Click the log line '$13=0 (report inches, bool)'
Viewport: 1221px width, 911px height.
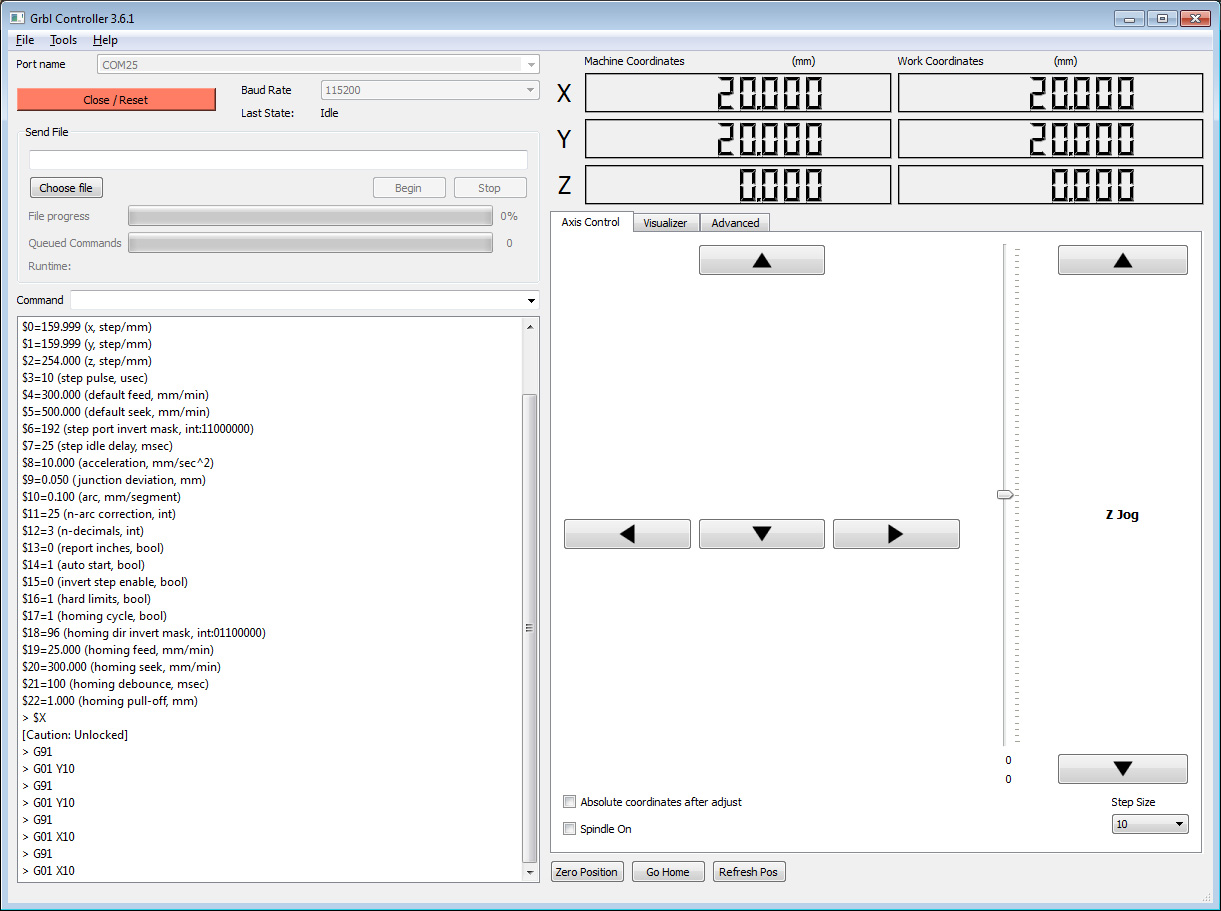[93, 548]
